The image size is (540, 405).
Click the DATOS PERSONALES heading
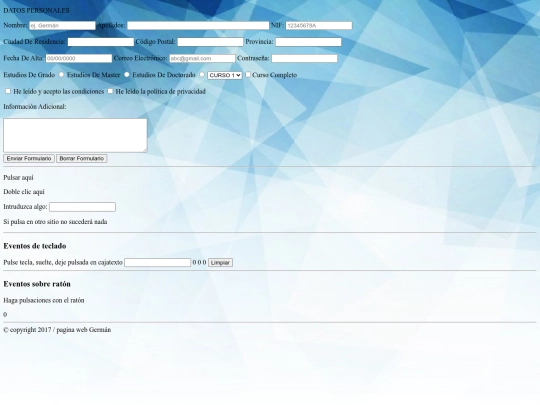point(36,10)
